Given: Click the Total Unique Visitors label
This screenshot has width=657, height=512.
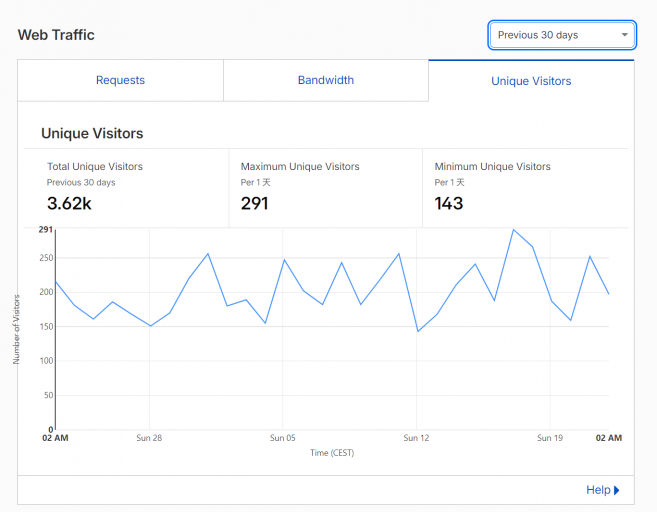Looking at the screenshot, I should tap(95, 166).
